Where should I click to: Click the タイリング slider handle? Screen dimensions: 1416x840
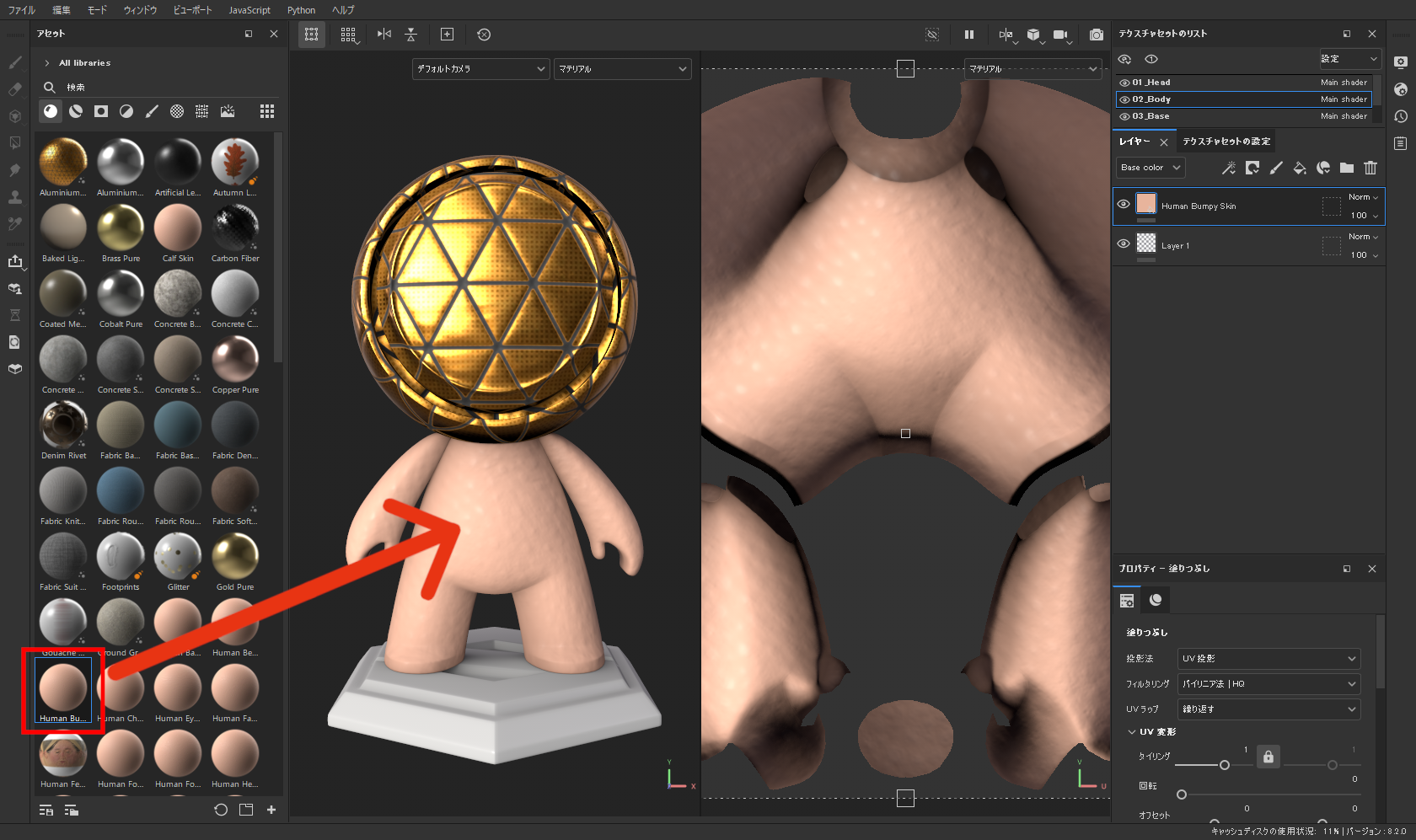pyautogui.click(x=1225, y=765)
